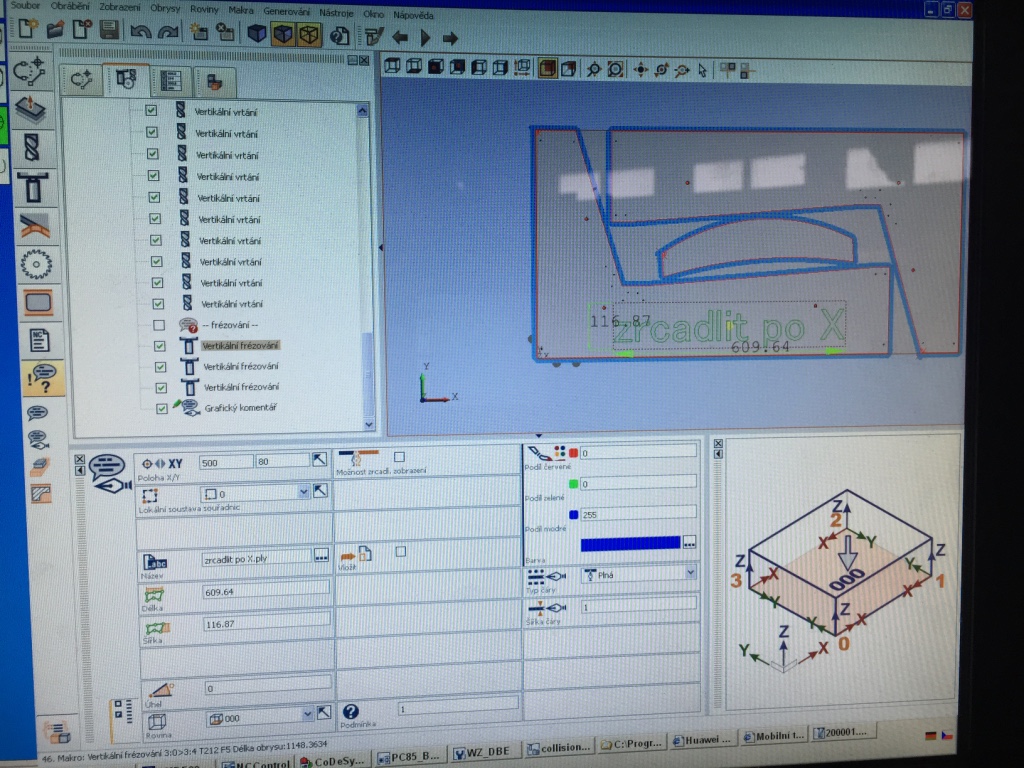Click the Save floppy disk icon
Image resolution: width=1024 pixels, height=768 pixels.
[x=109, y=31]
